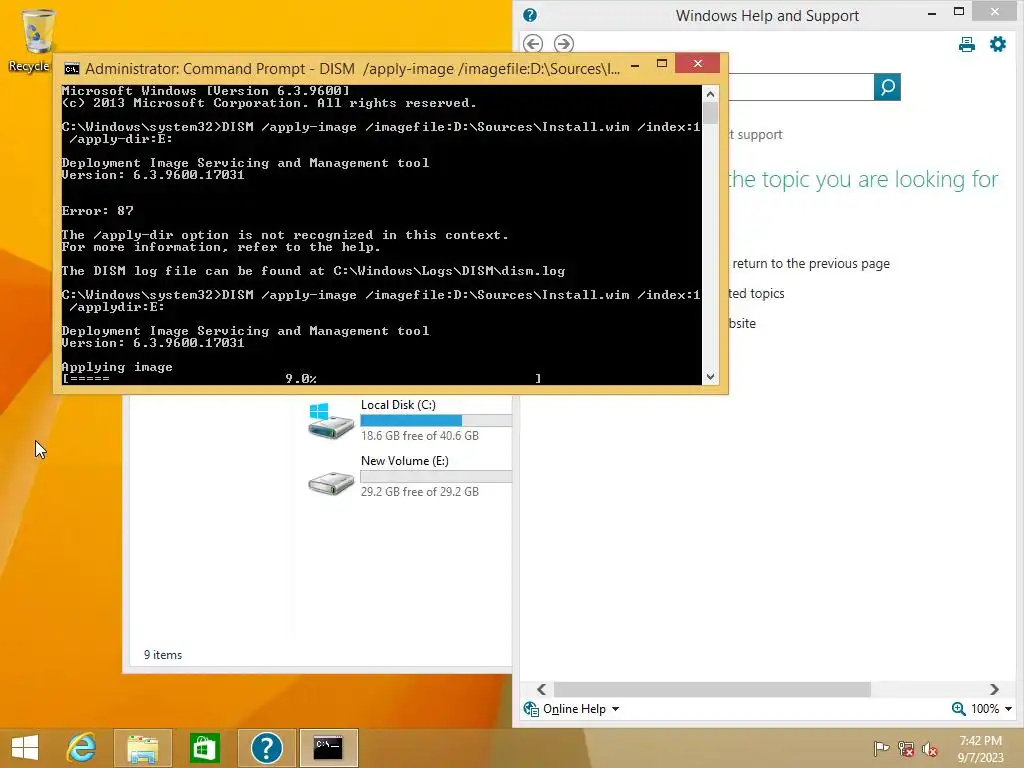Screen dimensions: 1024x768
Task: Click the Help window horizontal scroll thumb
Action: click(712, 690)
